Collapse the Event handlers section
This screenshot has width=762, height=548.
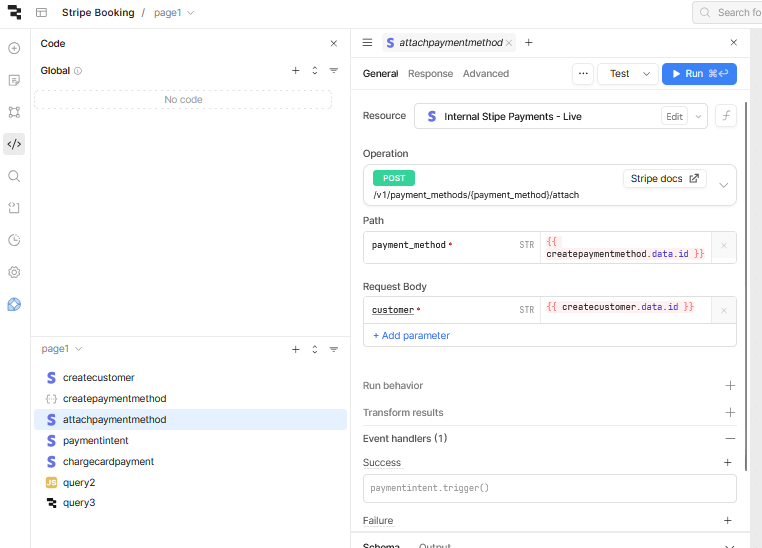pos(730,439)
